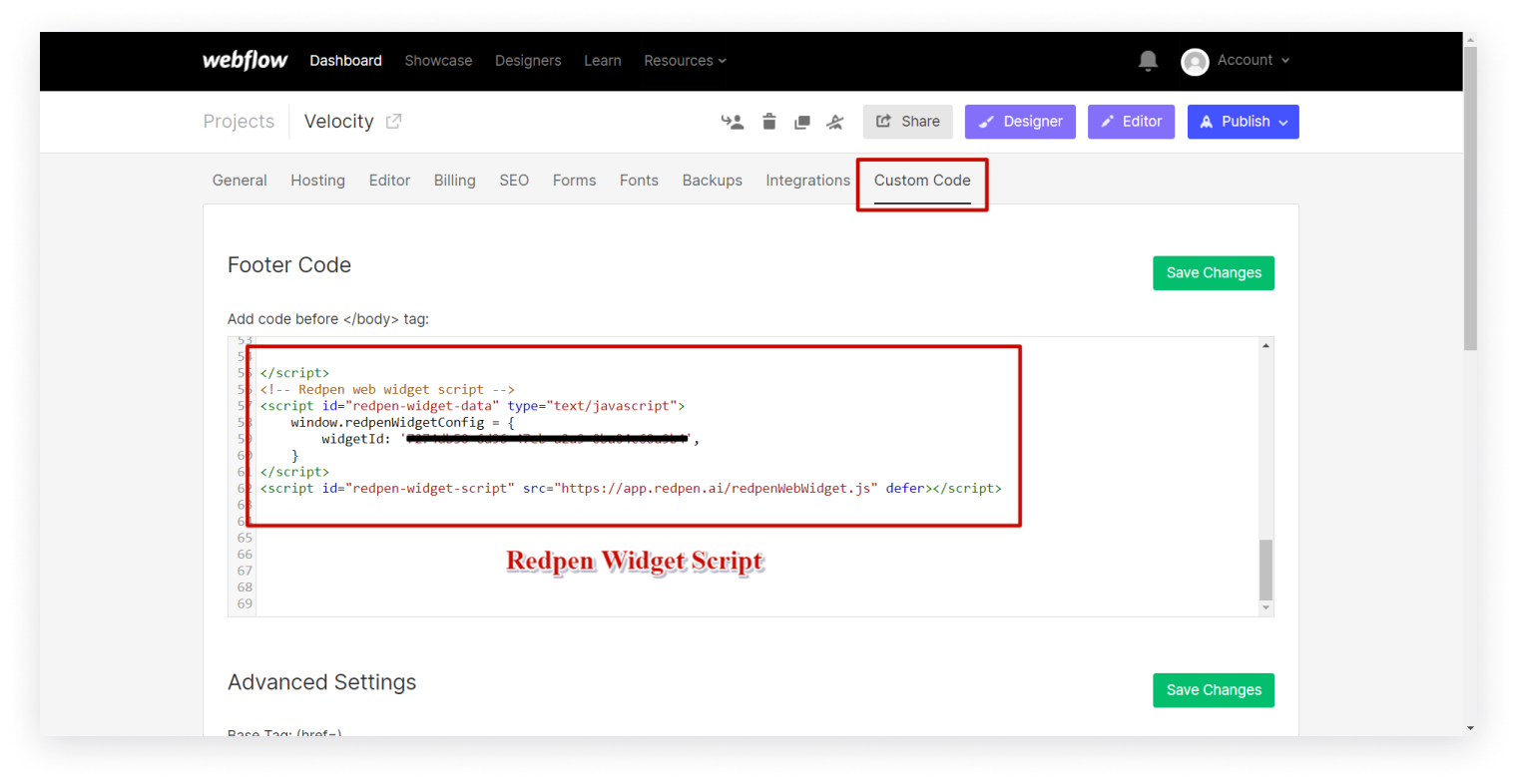Open Velocity site external link icon
This screenshot has height=784, width=1517.
[x=393, y=121]
